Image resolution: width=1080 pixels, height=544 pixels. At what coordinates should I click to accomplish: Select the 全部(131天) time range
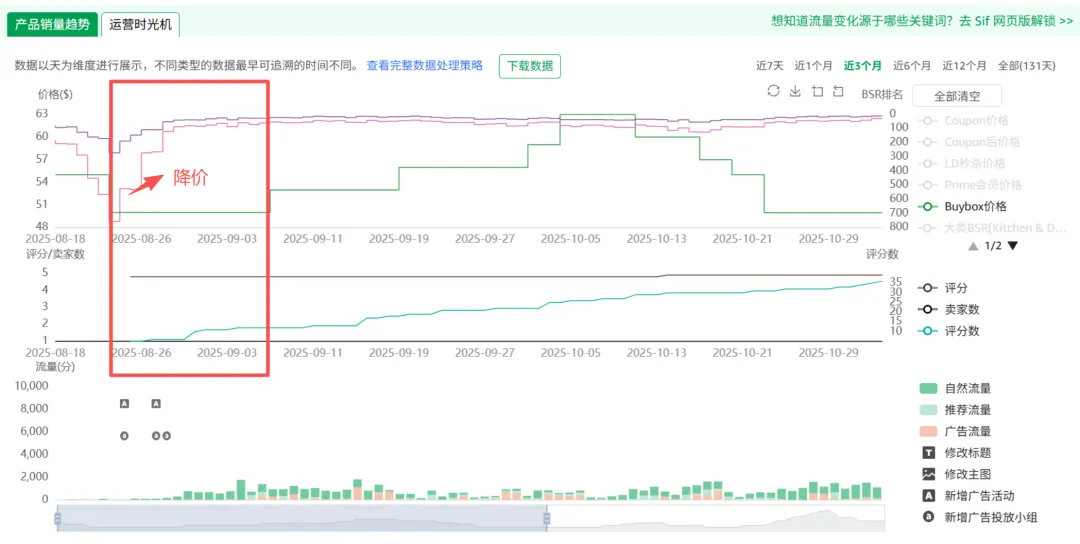(1026, 65)
